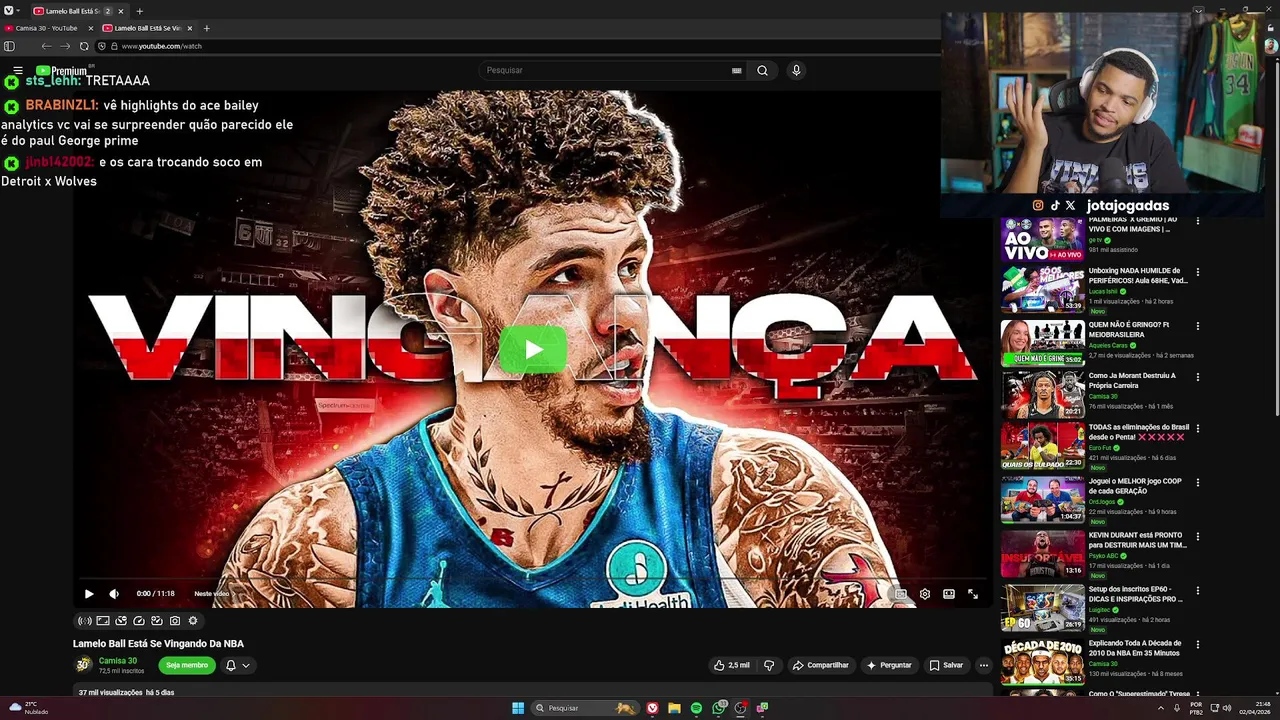Open options for KEVIN DURANT está PRONTO video
The width and height of the screenshot is (1280, 720).
[x=1198, y=537]
